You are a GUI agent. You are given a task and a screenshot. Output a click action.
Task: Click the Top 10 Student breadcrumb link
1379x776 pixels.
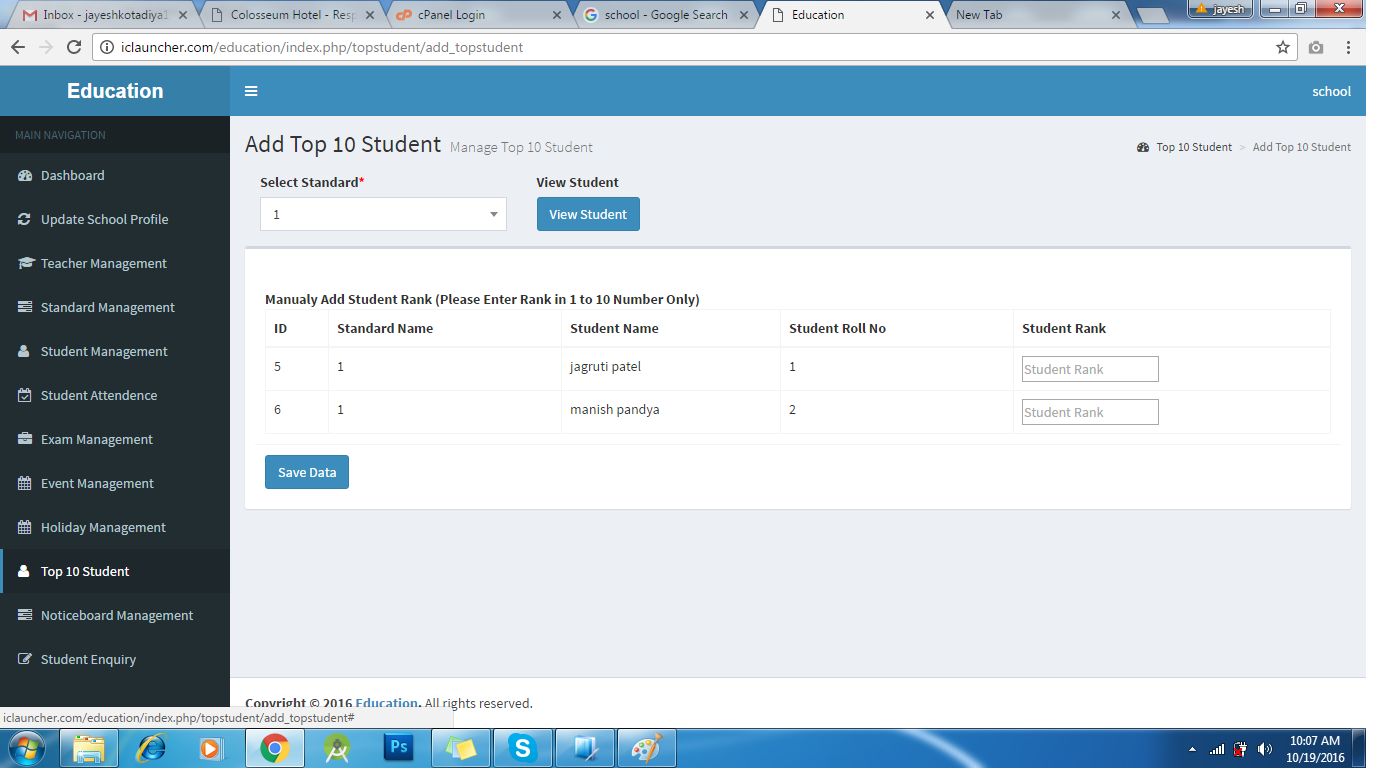pyautogui.click(x=1194, y=147)
